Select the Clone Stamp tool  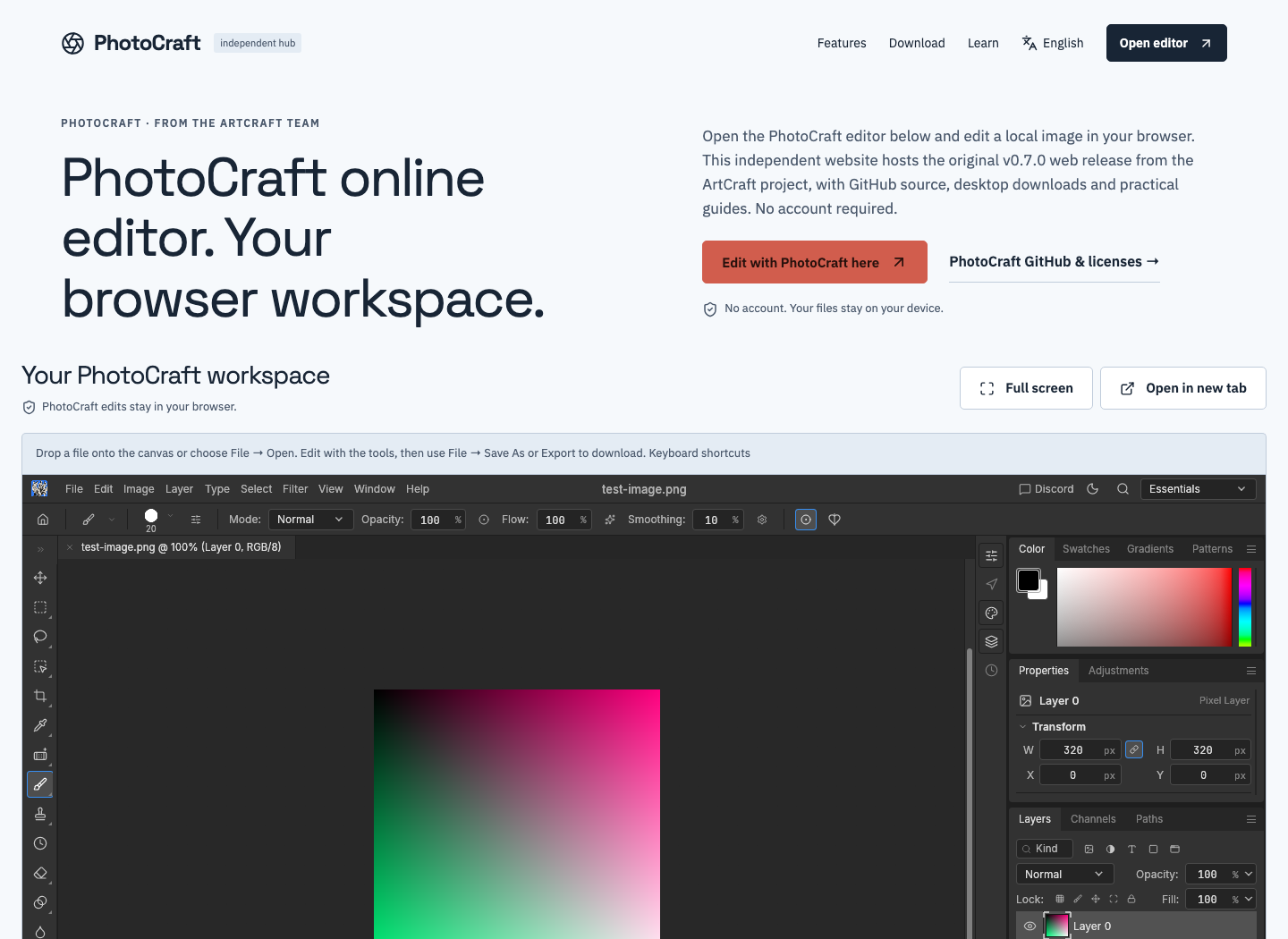pyautogui.click(x=40, y=814)
